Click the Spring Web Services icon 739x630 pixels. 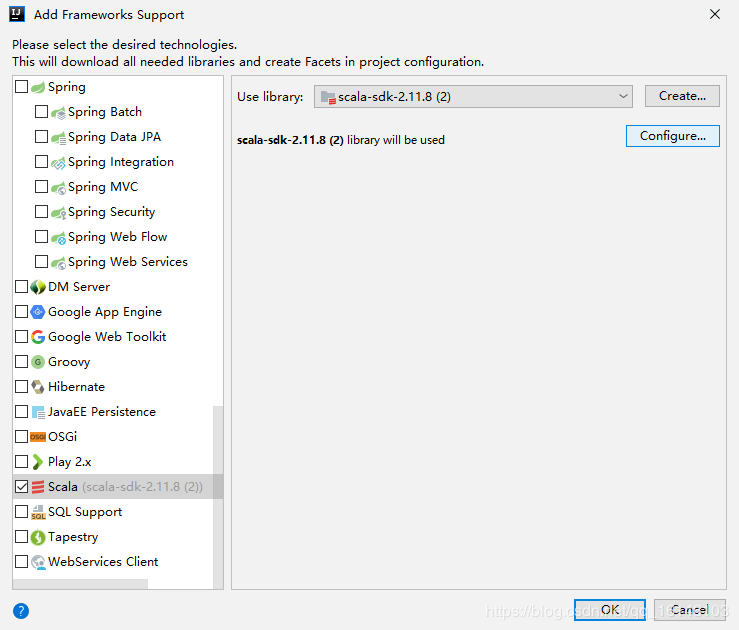pos(58,262)
